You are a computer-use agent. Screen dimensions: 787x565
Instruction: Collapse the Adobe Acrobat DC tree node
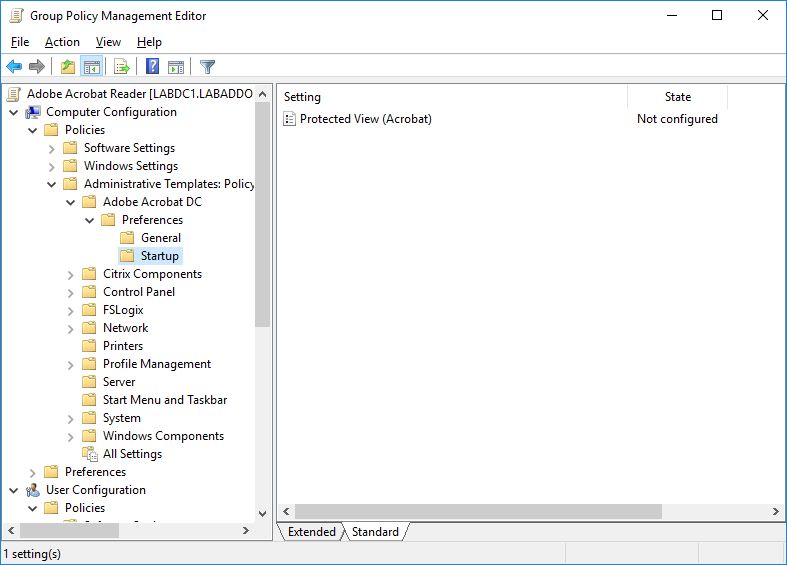tap(71, 202)
